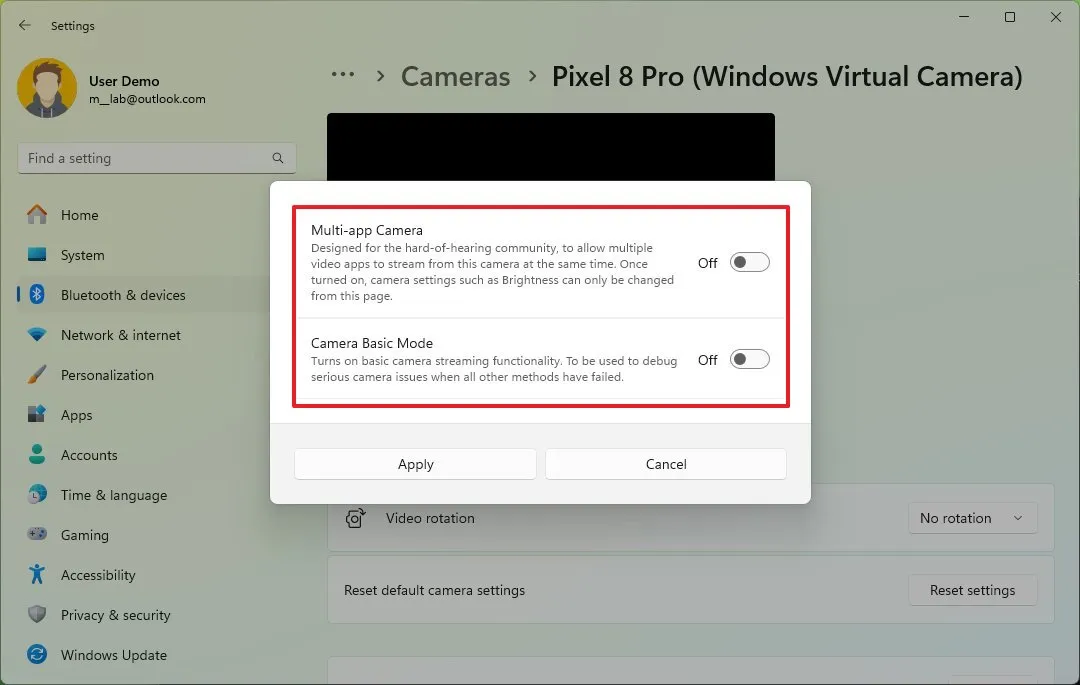Screen dimensions: 1080x685
Task: Click the System monitor icon
Action: pyautogui.click(x=37, y=255)
